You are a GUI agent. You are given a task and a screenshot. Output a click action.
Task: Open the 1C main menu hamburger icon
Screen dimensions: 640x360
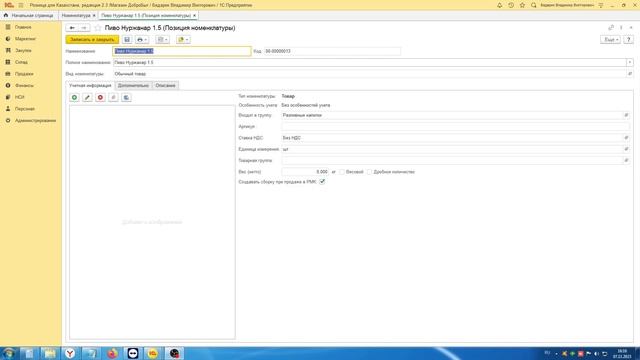point(21,5)
